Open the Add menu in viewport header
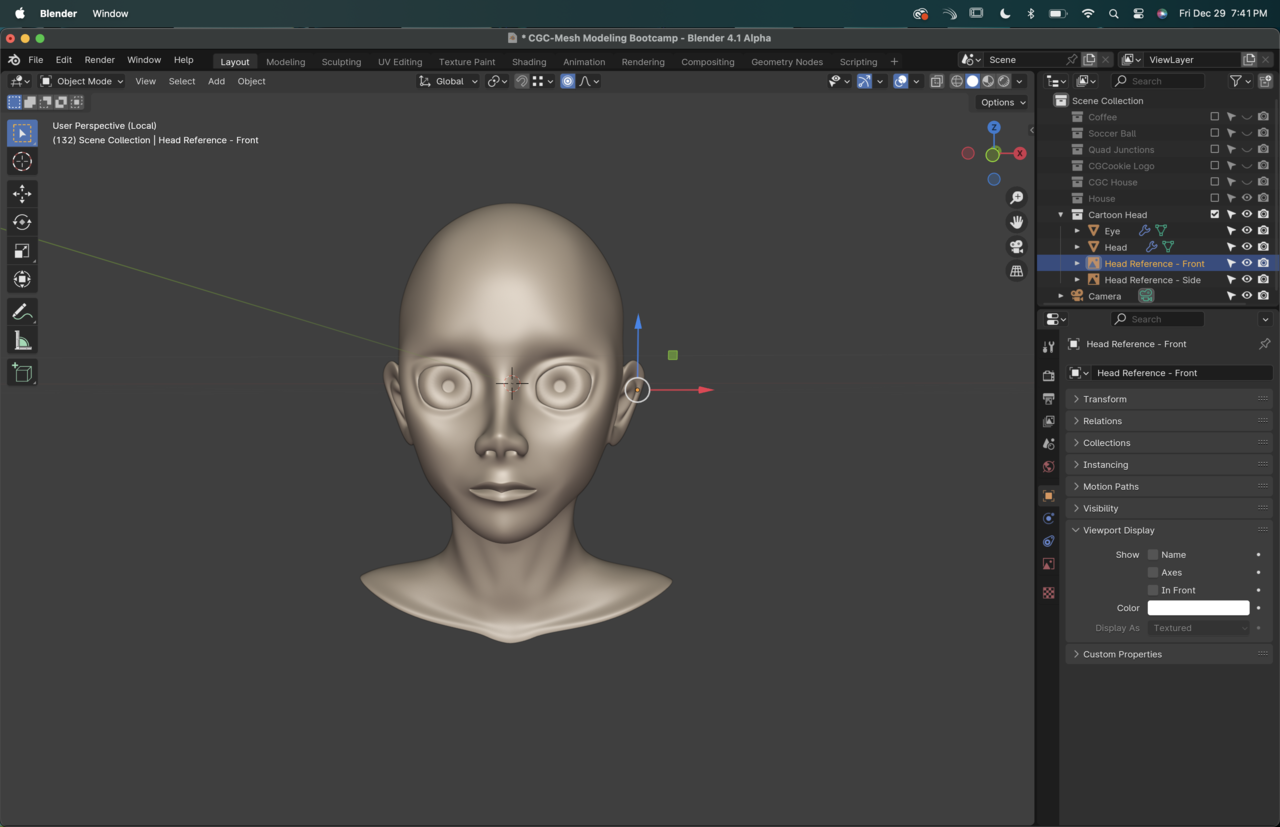1280x827 pixels. [x=216, y=81]
